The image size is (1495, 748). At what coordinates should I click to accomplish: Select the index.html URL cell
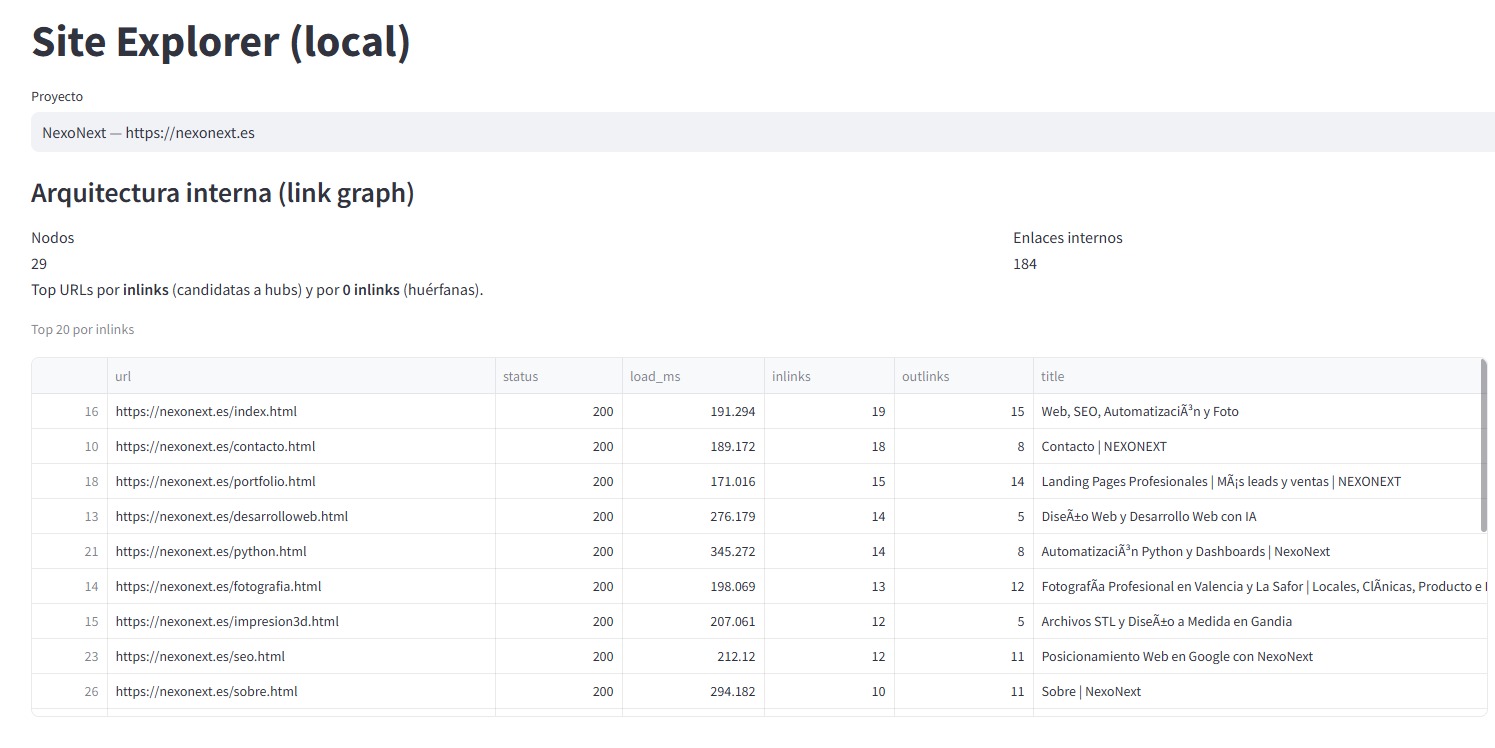coord(206,411)
